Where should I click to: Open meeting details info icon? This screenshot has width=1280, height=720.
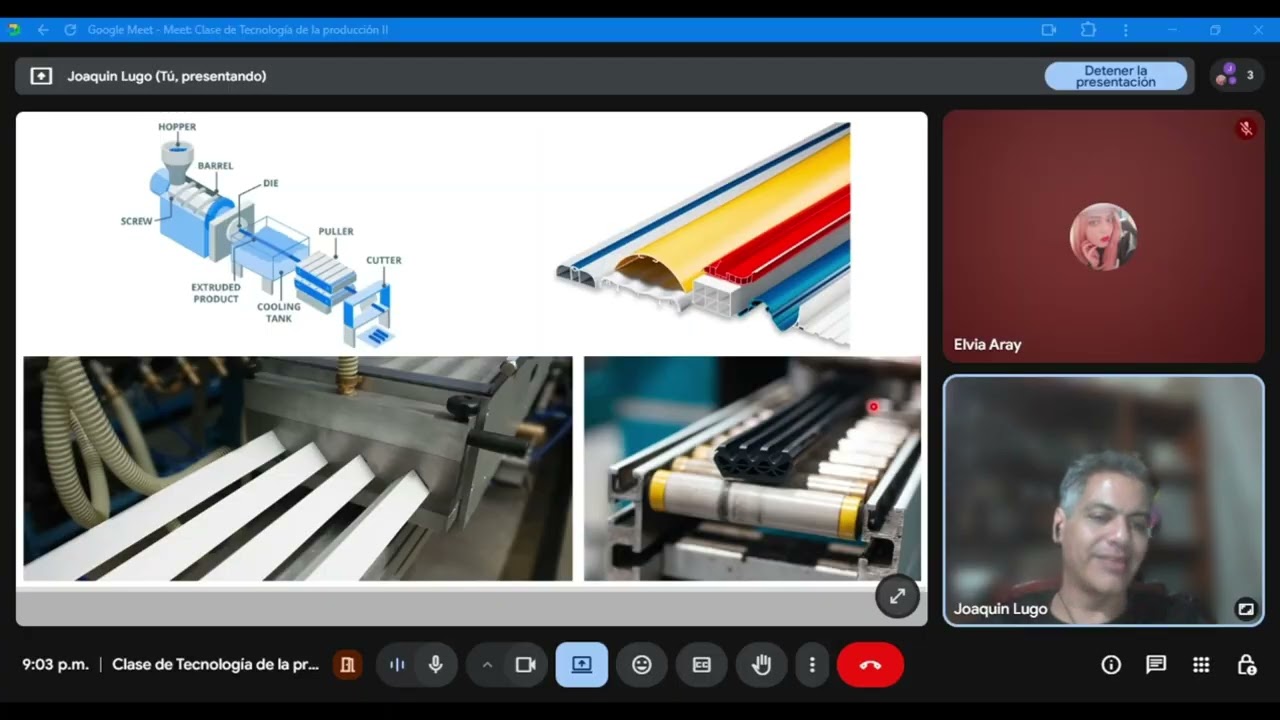(x=1111, y=665)
